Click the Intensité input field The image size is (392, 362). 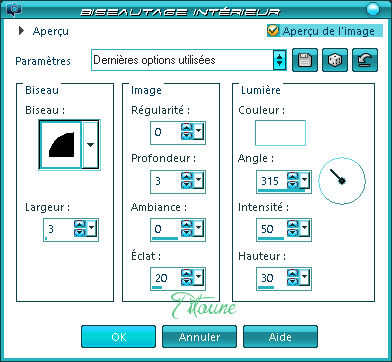(272, 229)
